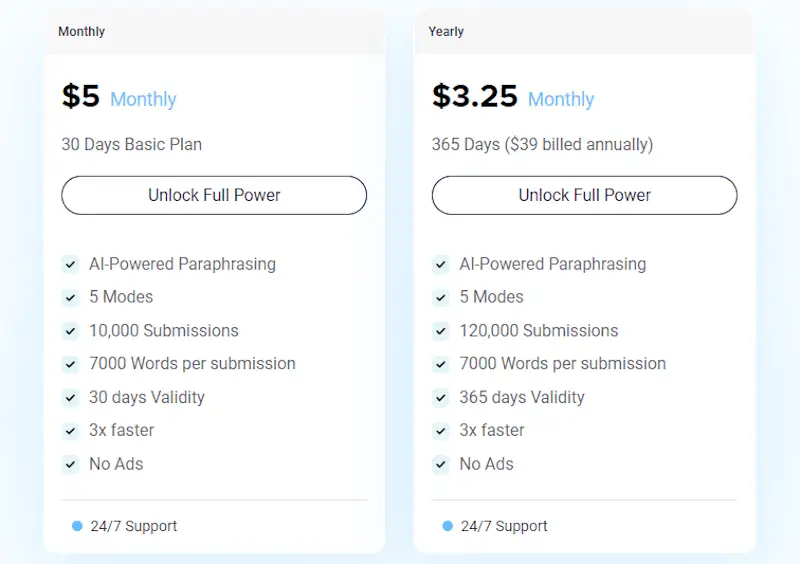Image resolution: width=800 pixels, height=564 pixels.
Task: Click checkmark icon beside 10,000 Submissions
Action: pyautogui.click(x=70, y=331)
